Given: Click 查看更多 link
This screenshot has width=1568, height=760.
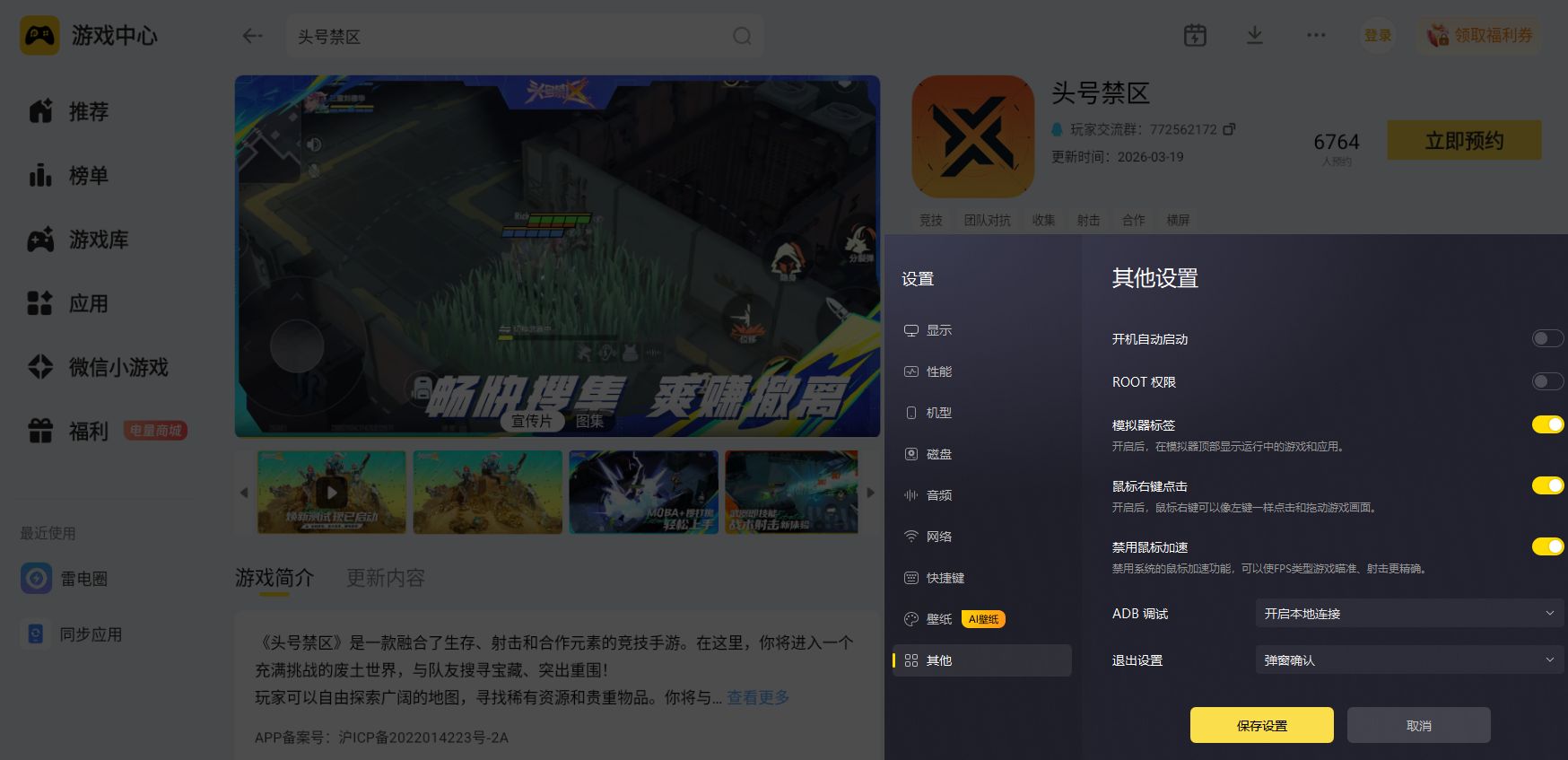Looking at the screenshot, I should 758,697.
